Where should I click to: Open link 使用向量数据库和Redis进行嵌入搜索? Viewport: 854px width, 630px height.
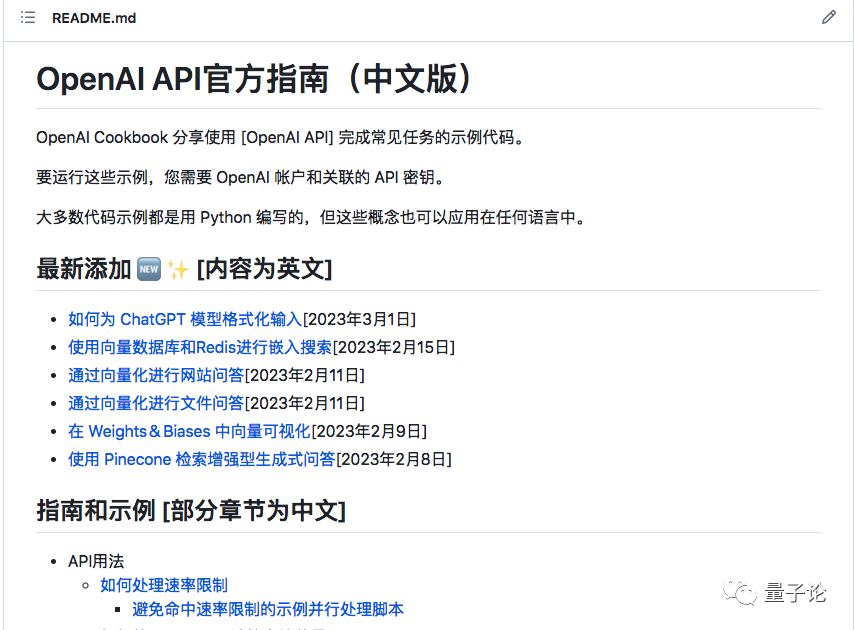coord(200,347)
